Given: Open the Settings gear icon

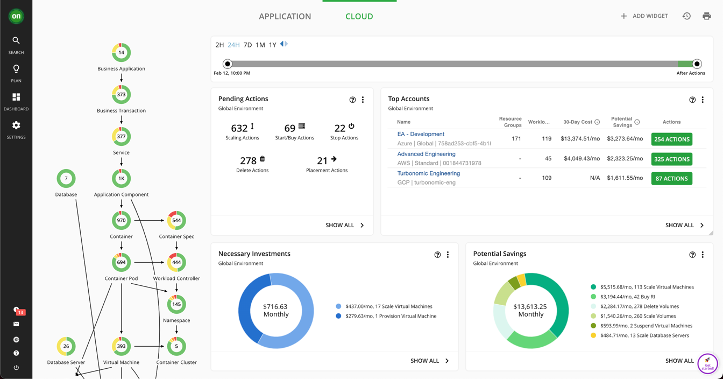Looking at the screenshot, I should (16, 125).
